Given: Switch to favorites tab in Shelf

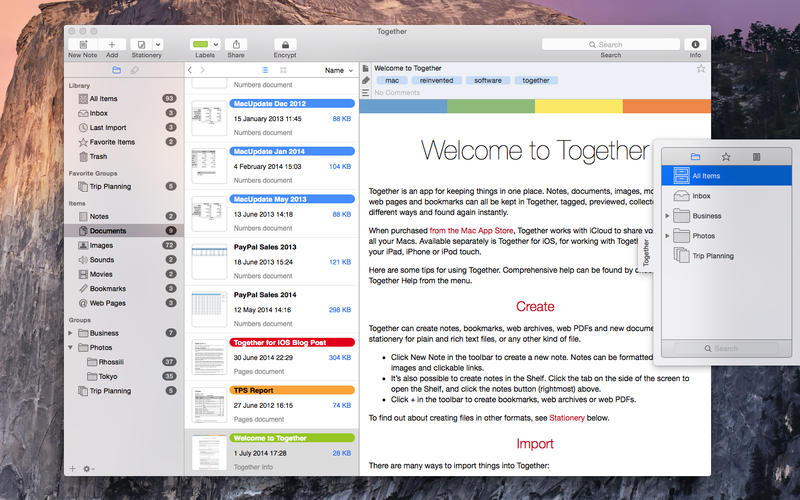Looking at the screenshot, I should (726, 157).
